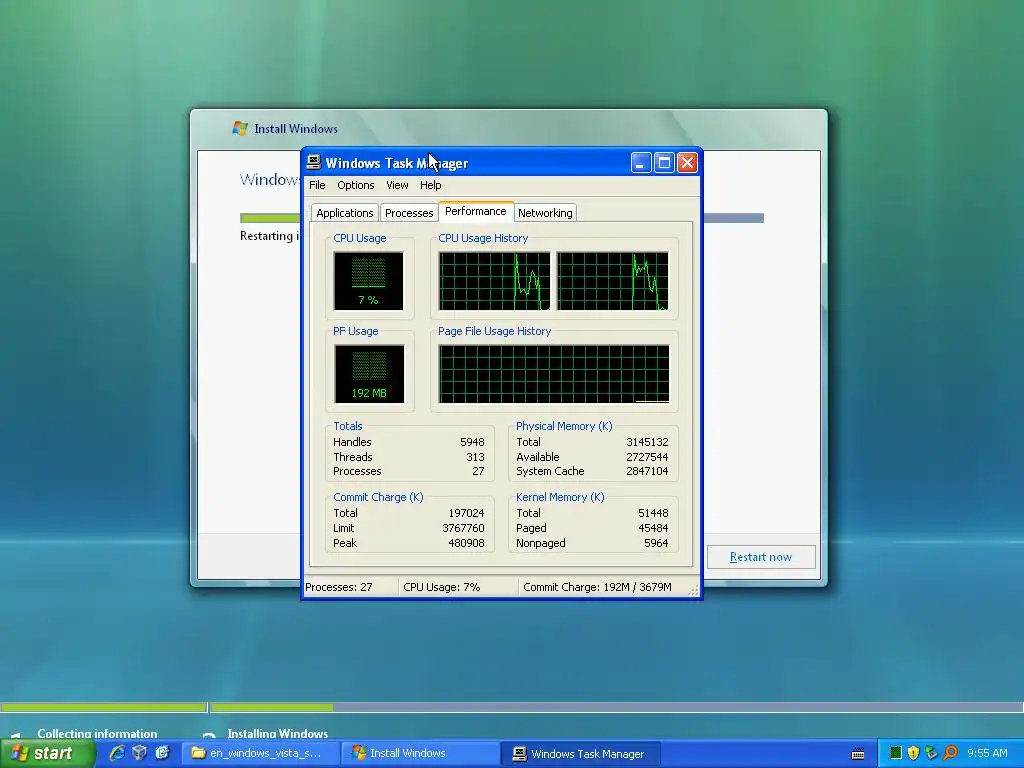
Task: Click the keyboard icon on the taskbar
Action: tap(858, 754)
